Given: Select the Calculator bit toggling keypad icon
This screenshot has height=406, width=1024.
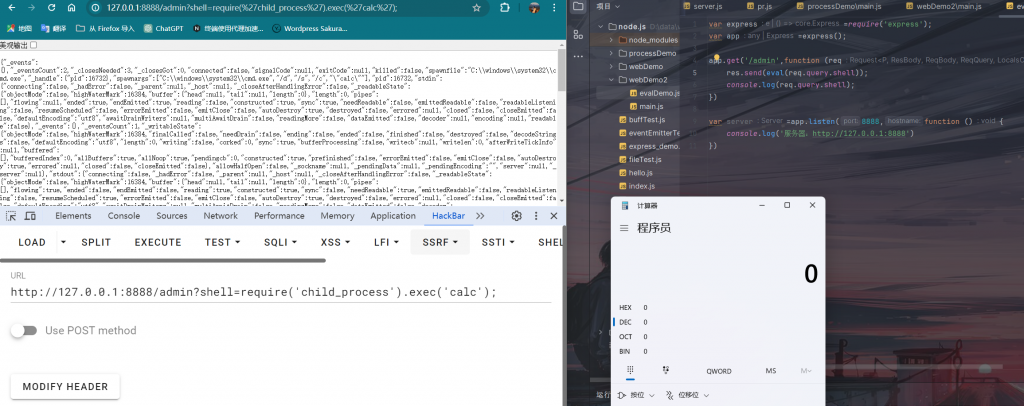Looking at the screenshot, I should pyautogui.click(x=665, y=370).
